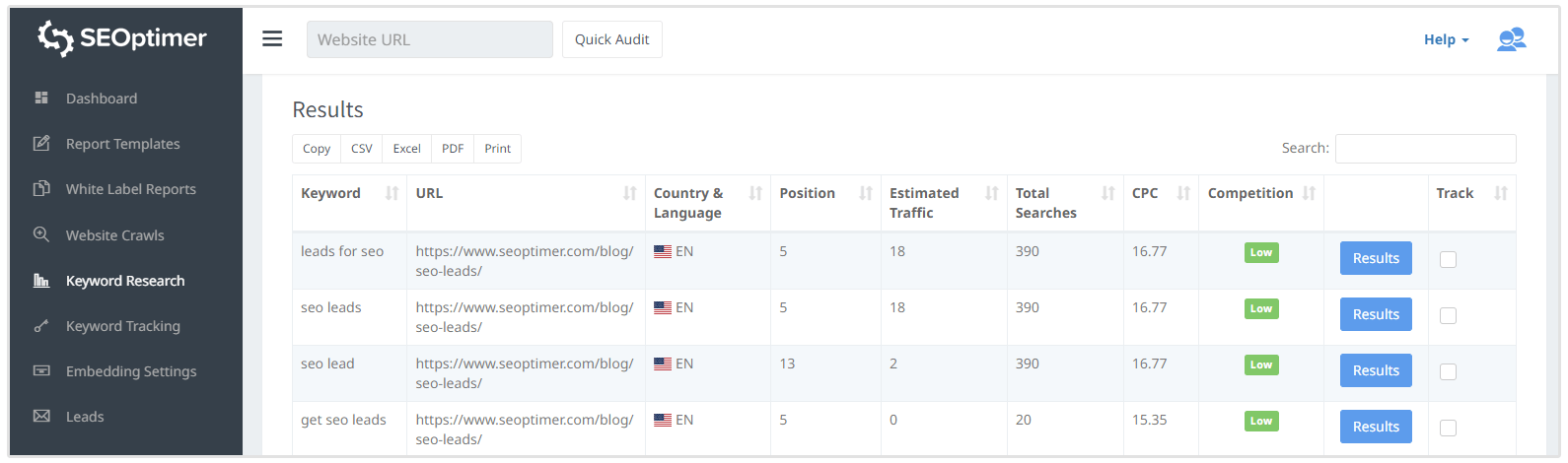Open Keyword Research in the sidebar
This screenshot has height=463, width=1568.
coord(125,281)
